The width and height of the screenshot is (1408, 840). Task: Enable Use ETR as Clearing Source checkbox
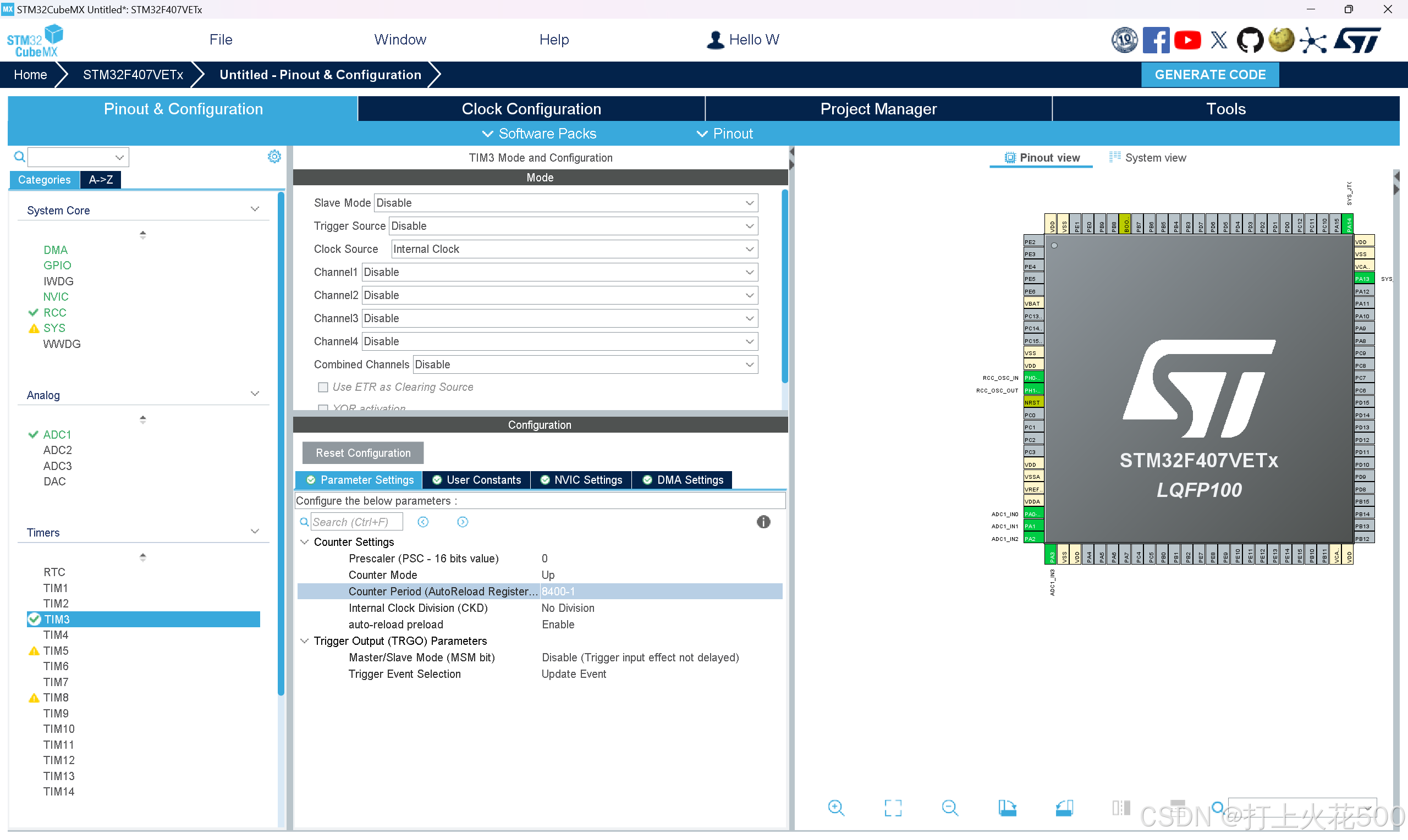pos(323,387)
